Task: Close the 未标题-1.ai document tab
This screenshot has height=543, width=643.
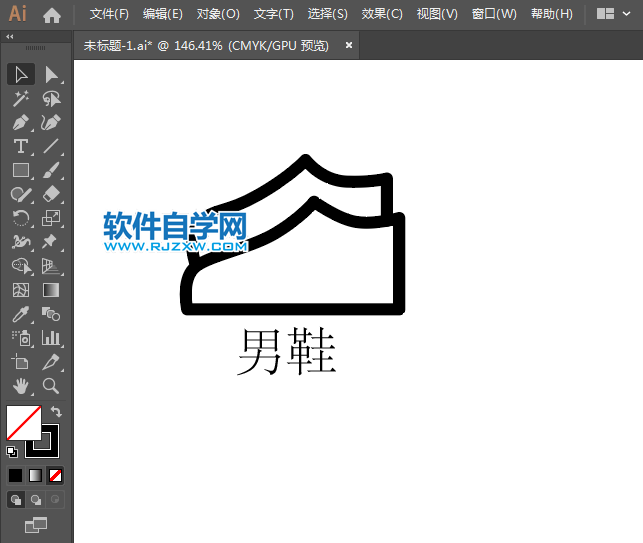Action: tap(349, 45)
